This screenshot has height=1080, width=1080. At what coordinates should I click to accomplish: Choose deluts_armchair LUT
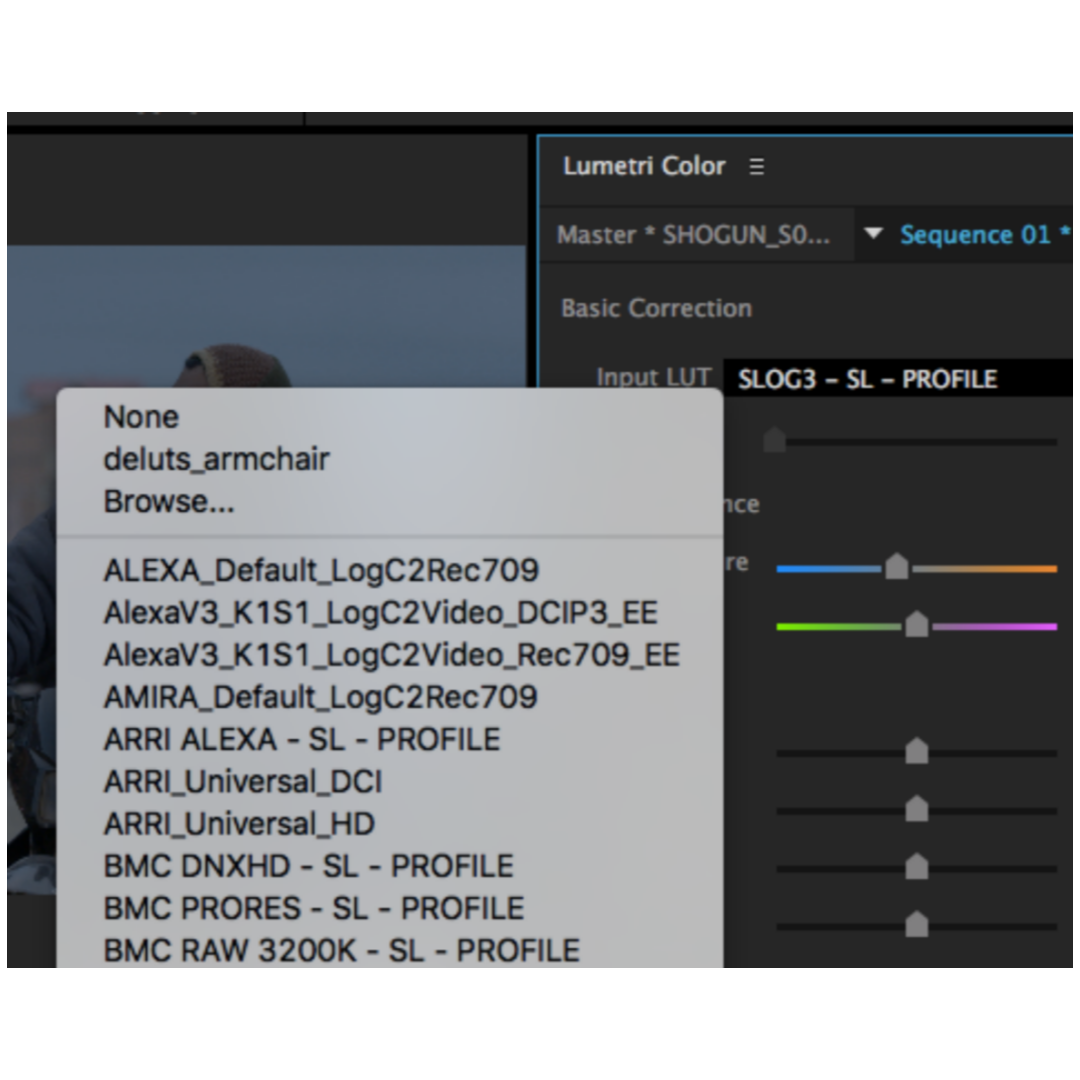[390, 459]
